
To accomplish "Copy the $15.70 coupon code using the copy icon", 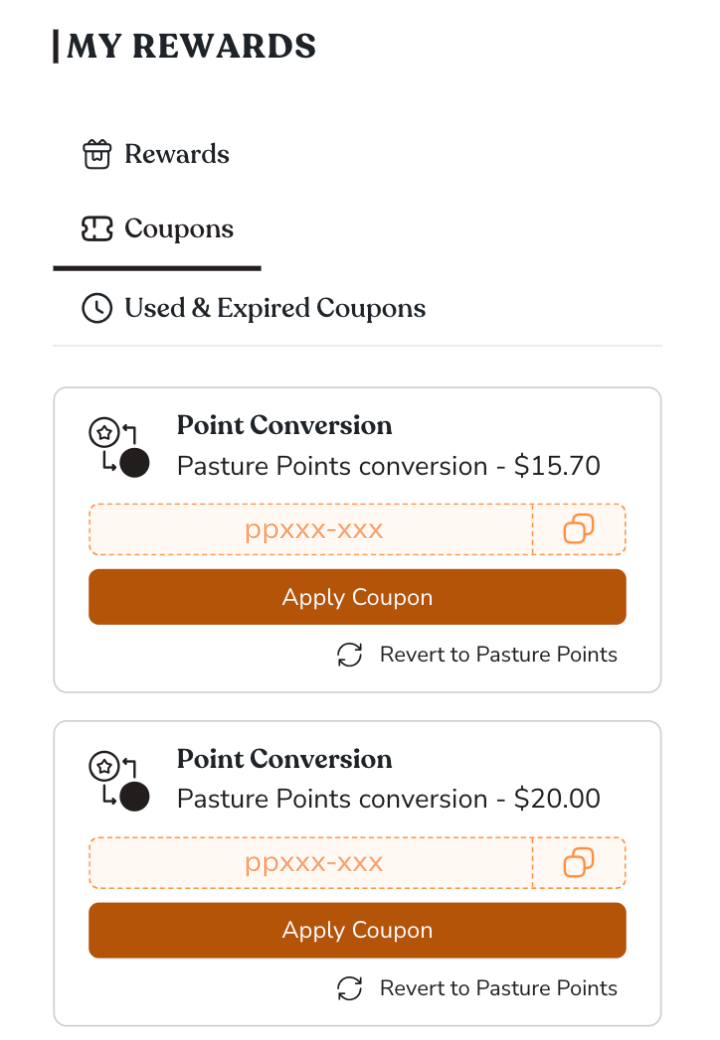I will (x=578, y=529).
